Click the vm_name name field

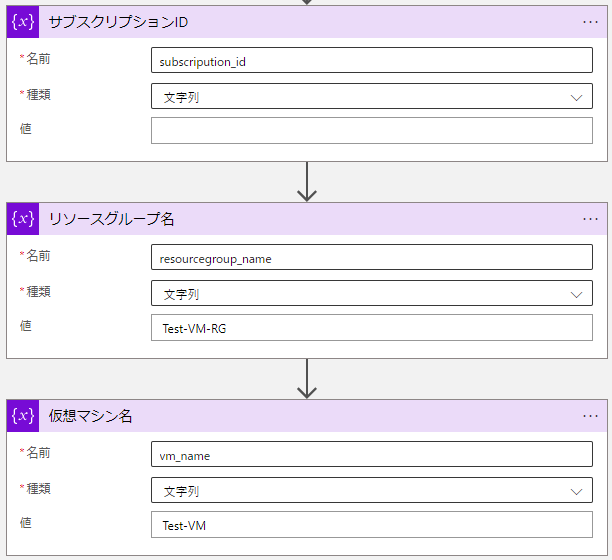point(372,454)
